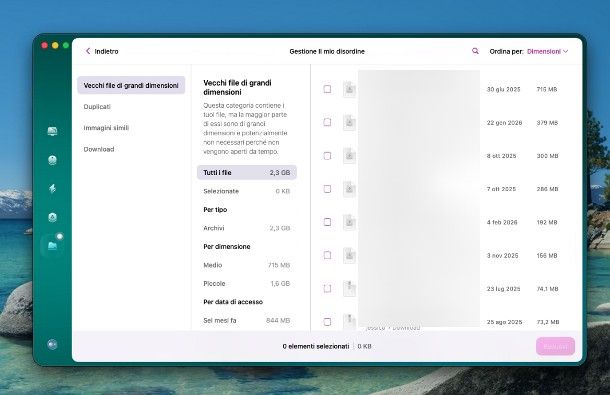Select the Selezionate filter

(x=247, y=191)
